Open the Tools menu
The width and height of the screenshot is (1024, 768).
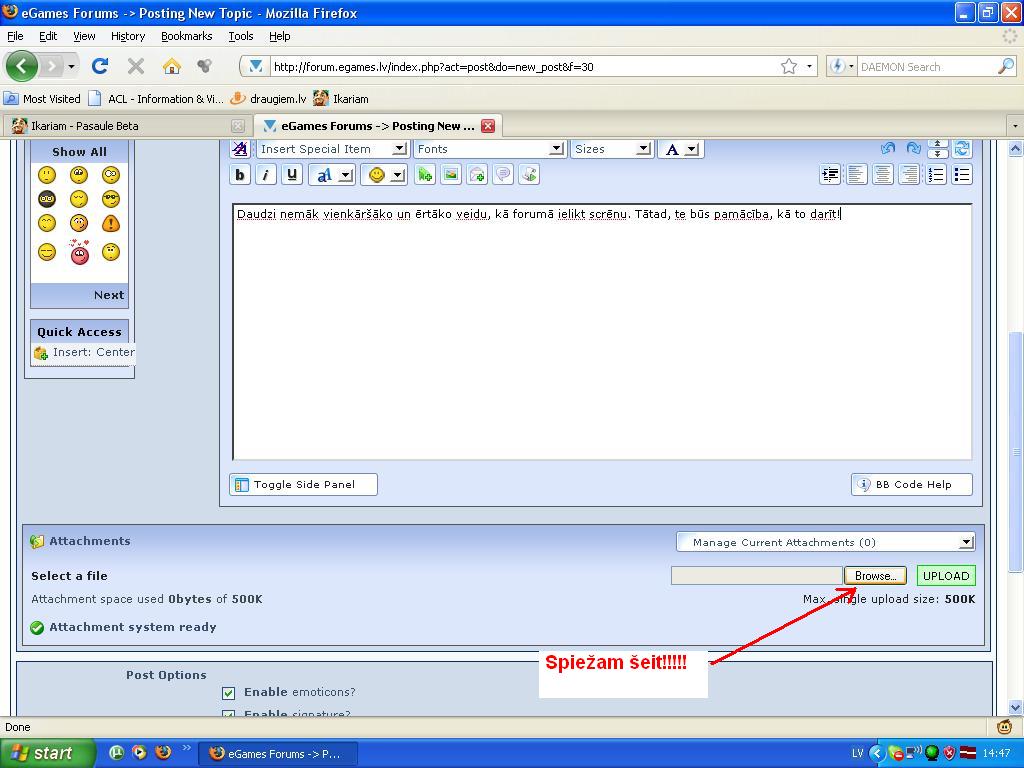[240, 36]
